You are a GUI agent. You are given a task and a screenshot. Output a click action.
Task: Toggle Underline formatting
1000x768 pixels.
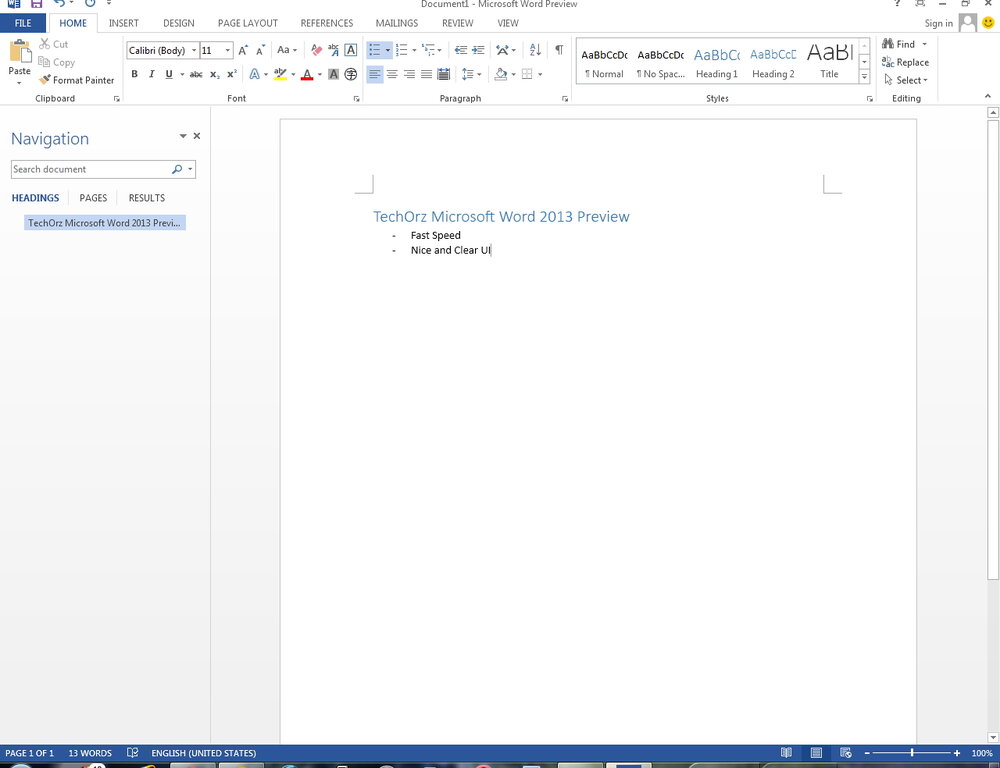(x=168, y=74)
